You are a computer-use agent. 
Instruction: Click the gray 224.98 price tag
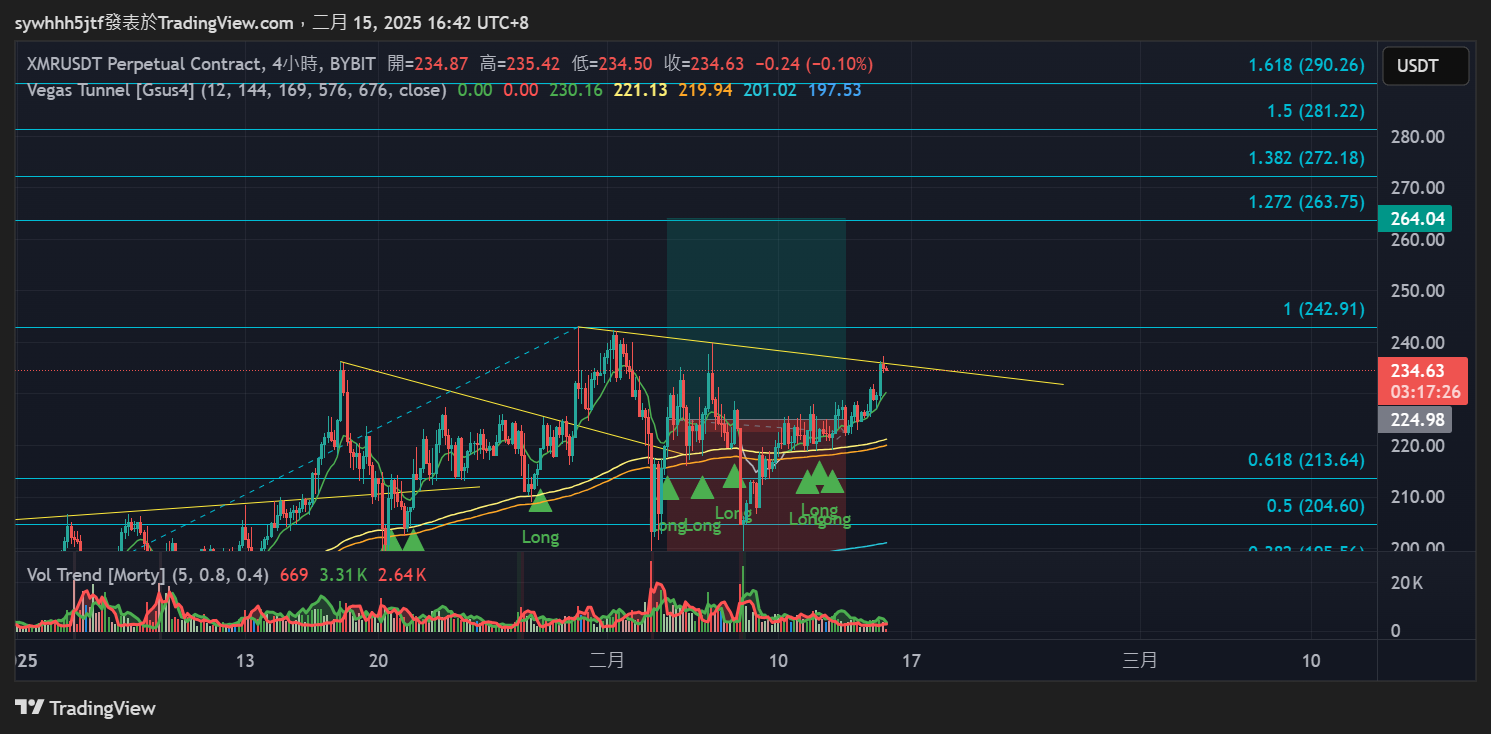click(x=1413, y=420)
